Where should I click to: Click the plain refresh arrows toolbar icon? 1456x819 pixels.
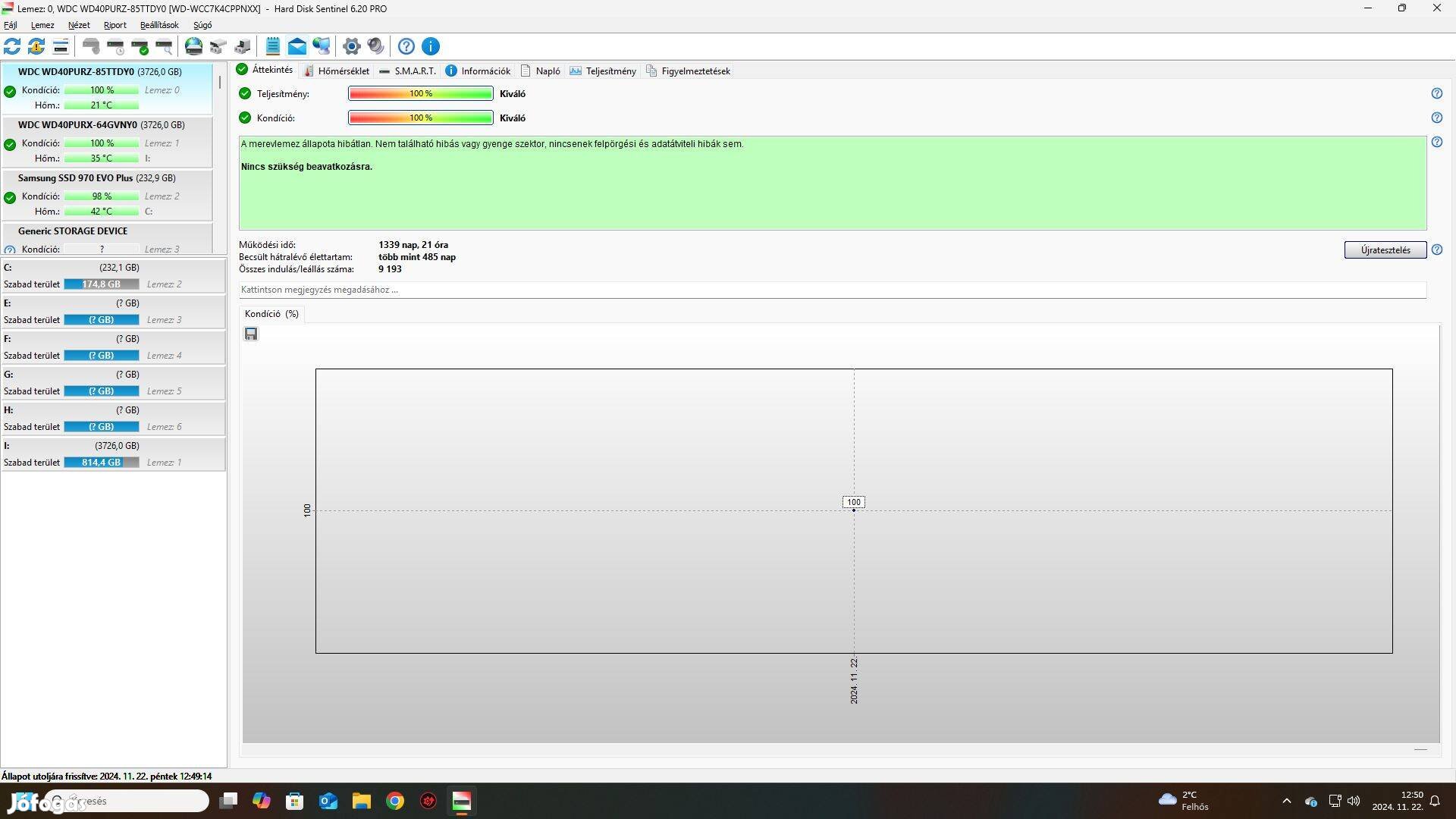12,46
